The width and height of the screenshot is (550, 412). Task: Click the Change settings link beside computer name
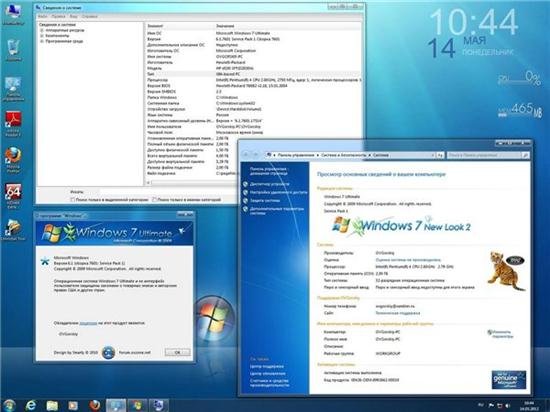click(x=500, y=334)
